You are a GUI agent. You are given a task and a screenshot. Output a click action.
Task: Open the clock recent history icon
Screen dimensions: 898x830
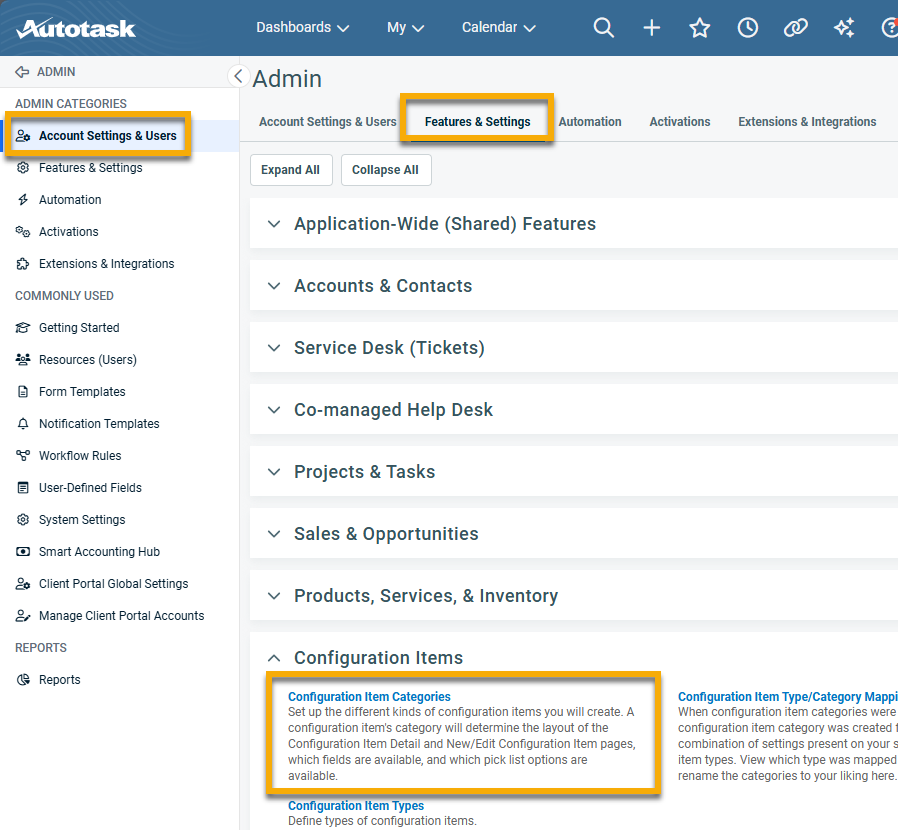(x=747, y=27)
